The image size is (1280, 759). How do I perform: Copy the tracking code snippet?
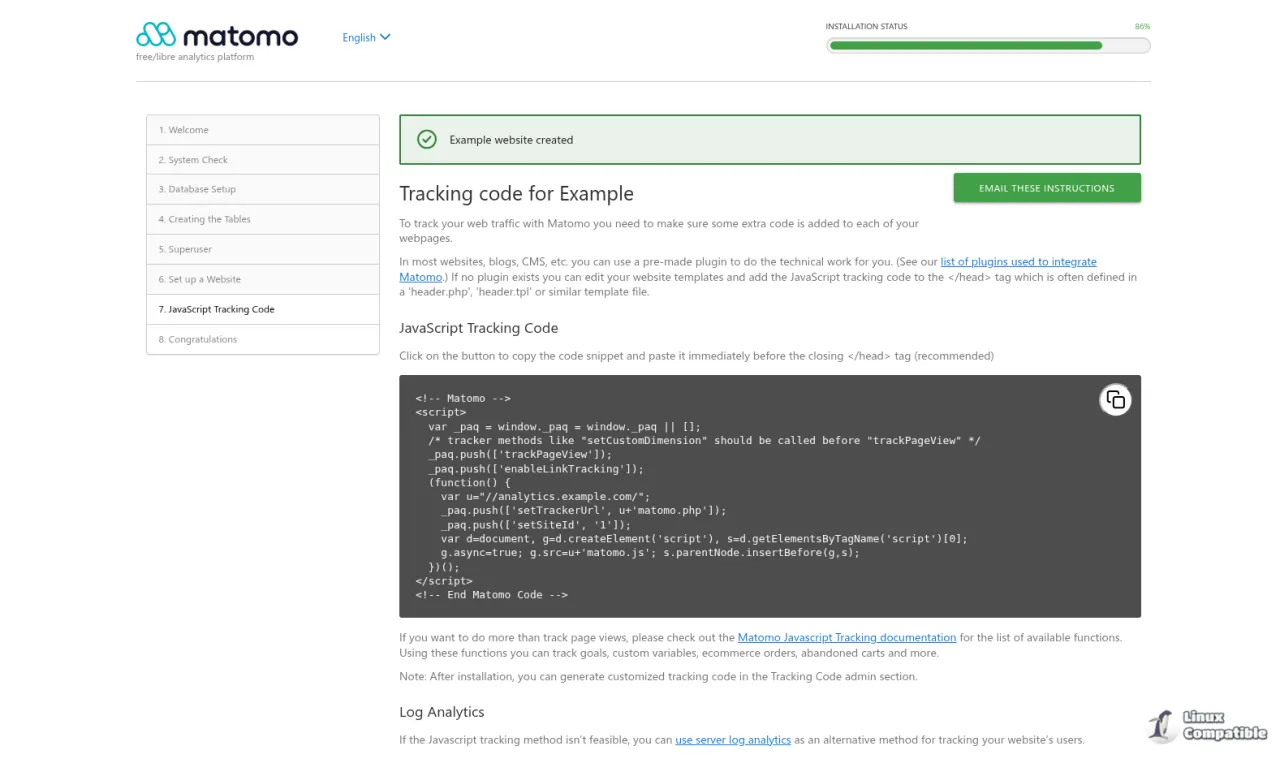click(x=1115, y=400)
